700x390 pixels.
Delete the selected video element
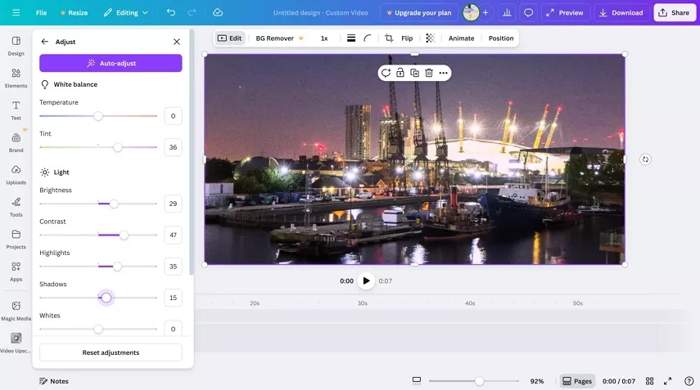(x=429, y=73)
